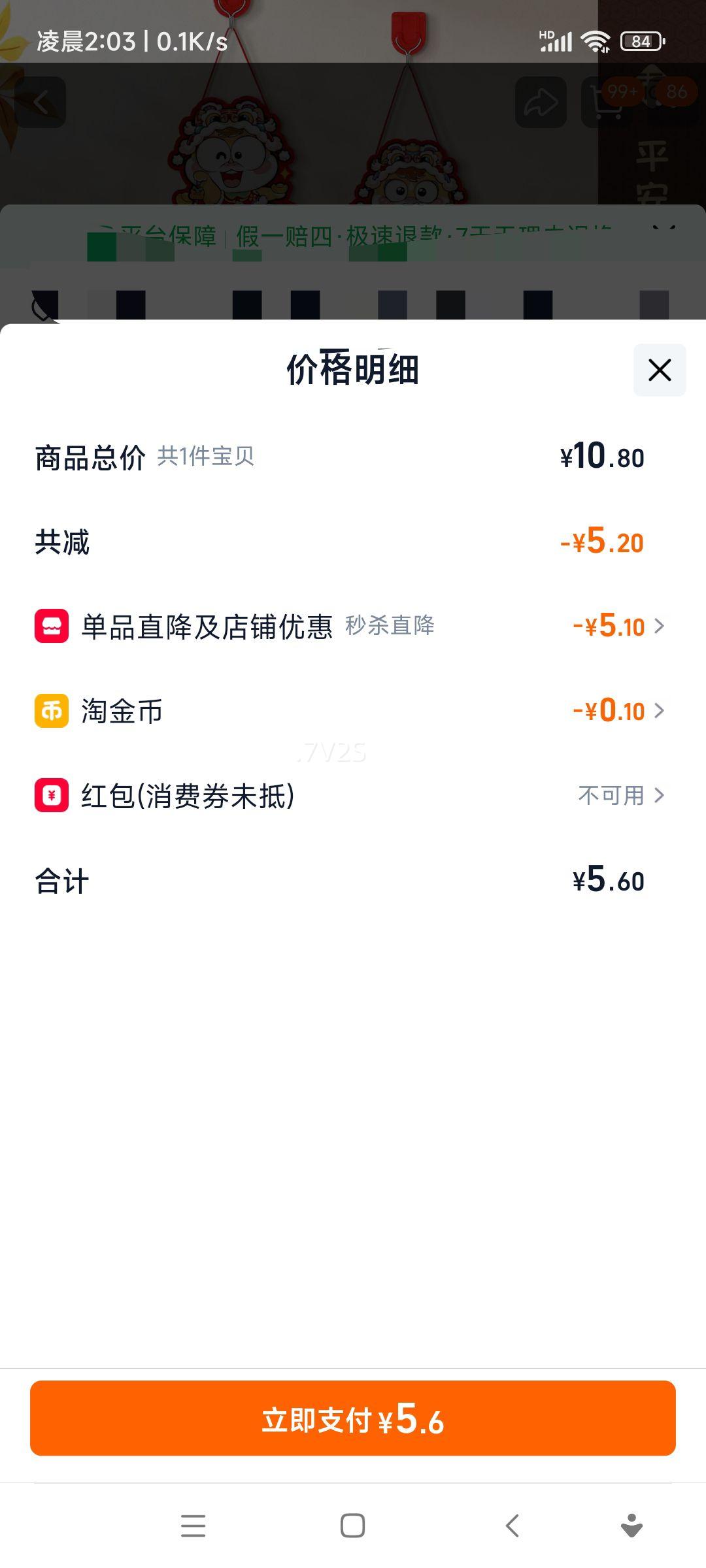Pay now with 立即支付 ¥5.6
This screenshot has height=1568, width=706.
pos(353,1418)
